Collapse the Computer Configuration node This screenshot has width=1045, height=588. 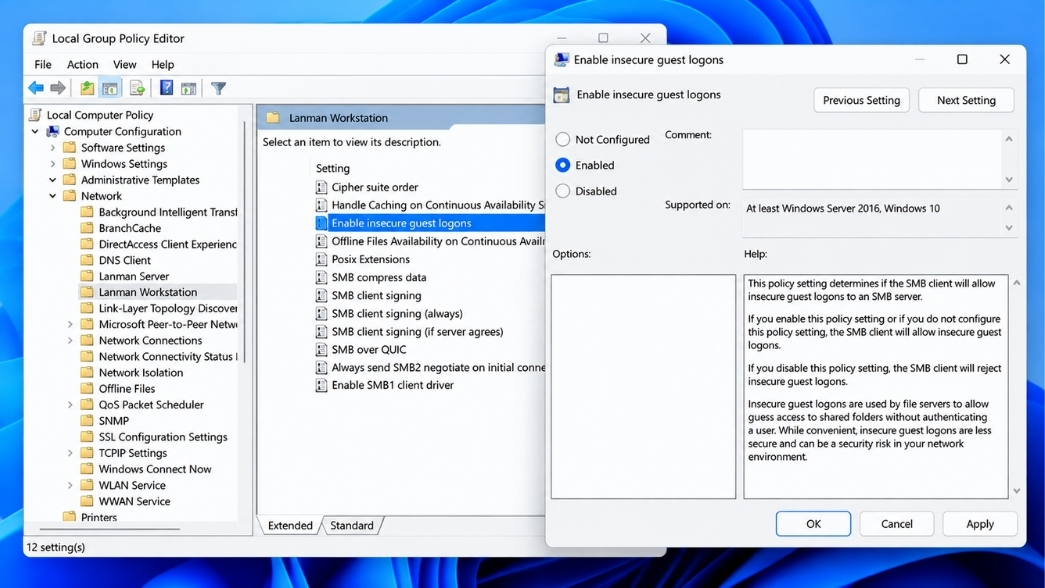point(35,131)
